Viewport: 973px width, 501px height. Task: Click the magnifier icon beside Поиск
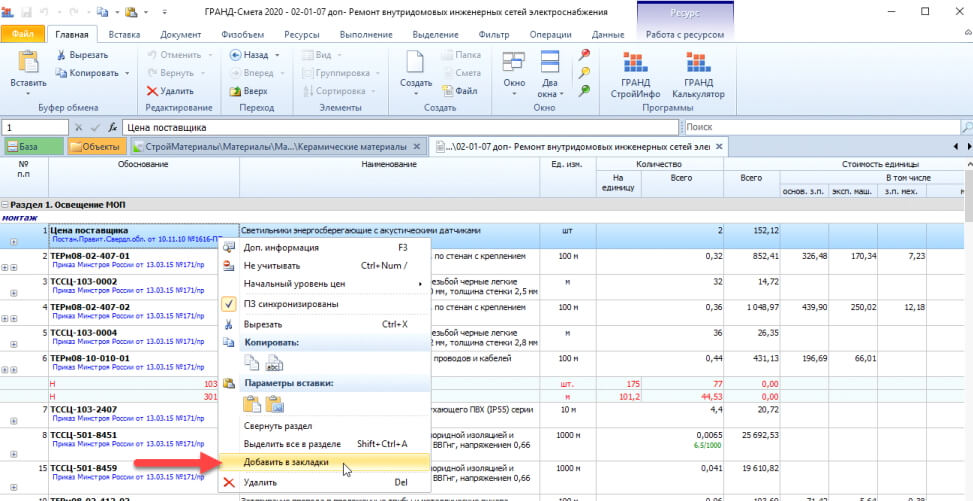966,127
